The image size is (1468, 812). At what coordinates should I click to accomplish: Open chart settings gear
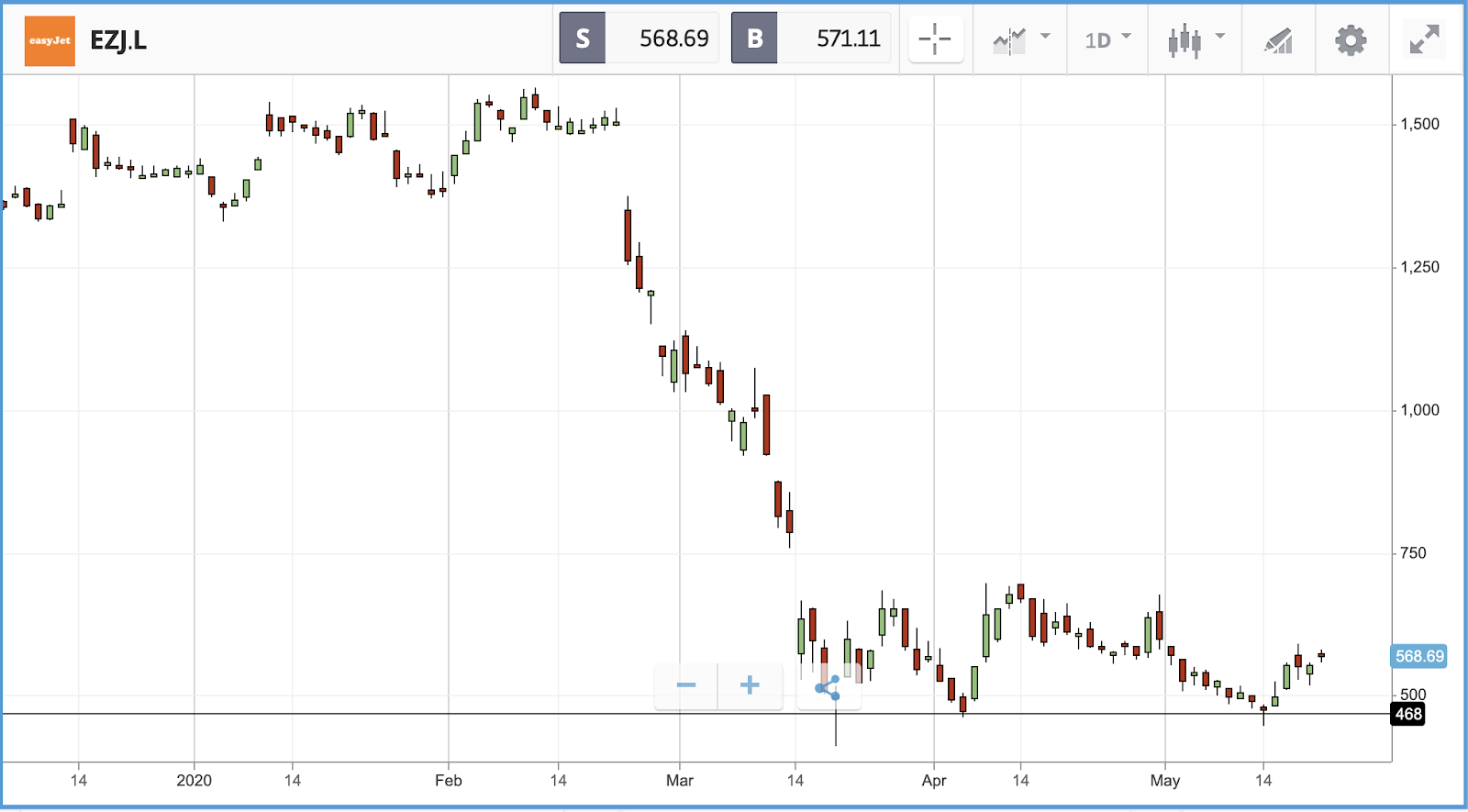1351,40
